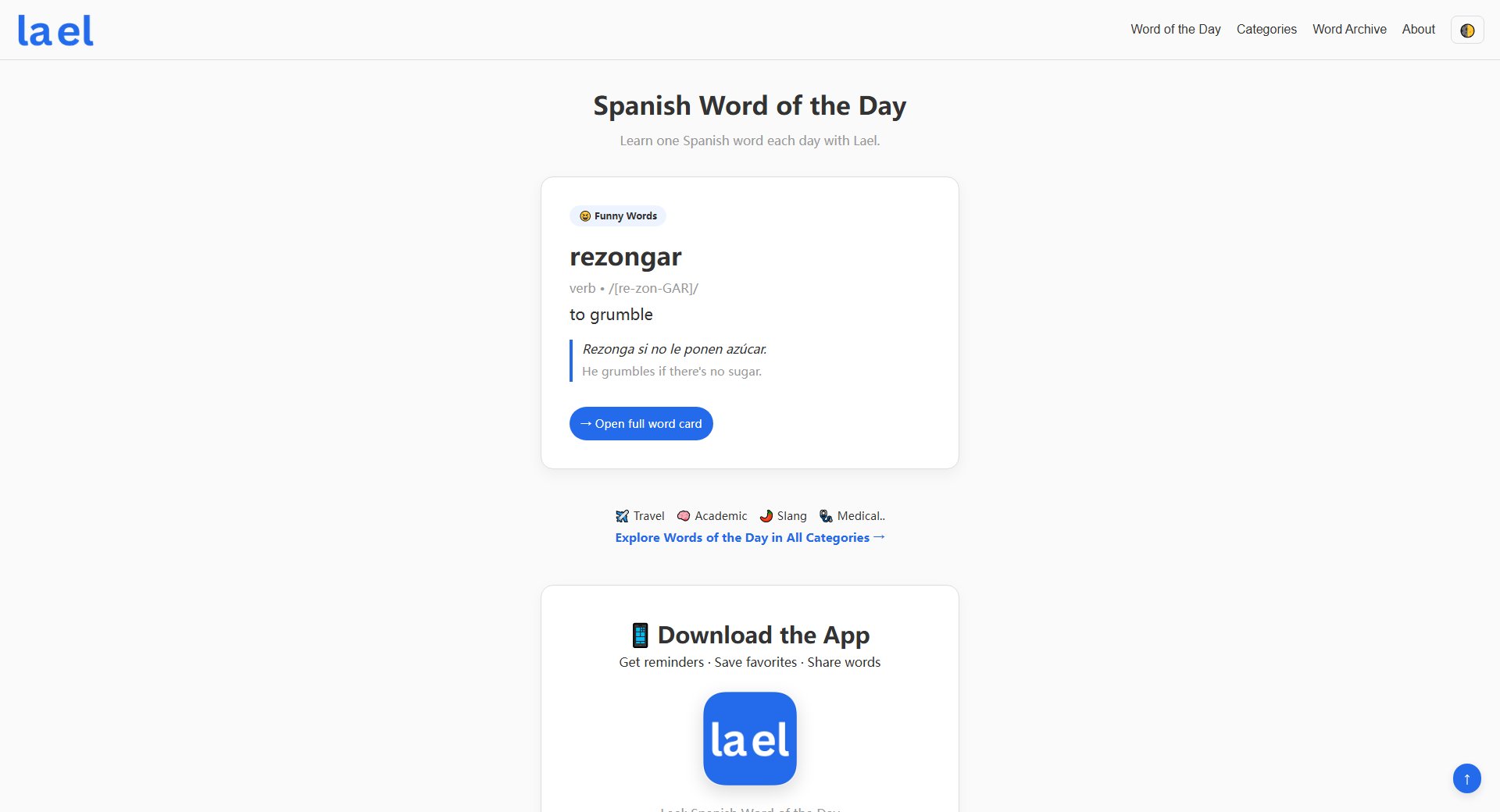Click the Slang chili pepper icon
The height and width of the screenshot is (812, 1500).
[x=766, y=516]
